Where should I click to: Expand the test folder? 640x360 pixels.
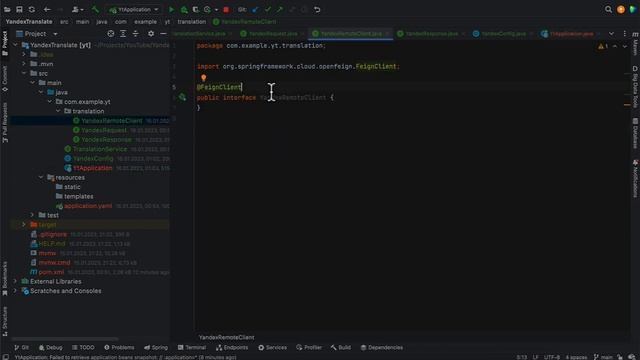coord(33,215)
